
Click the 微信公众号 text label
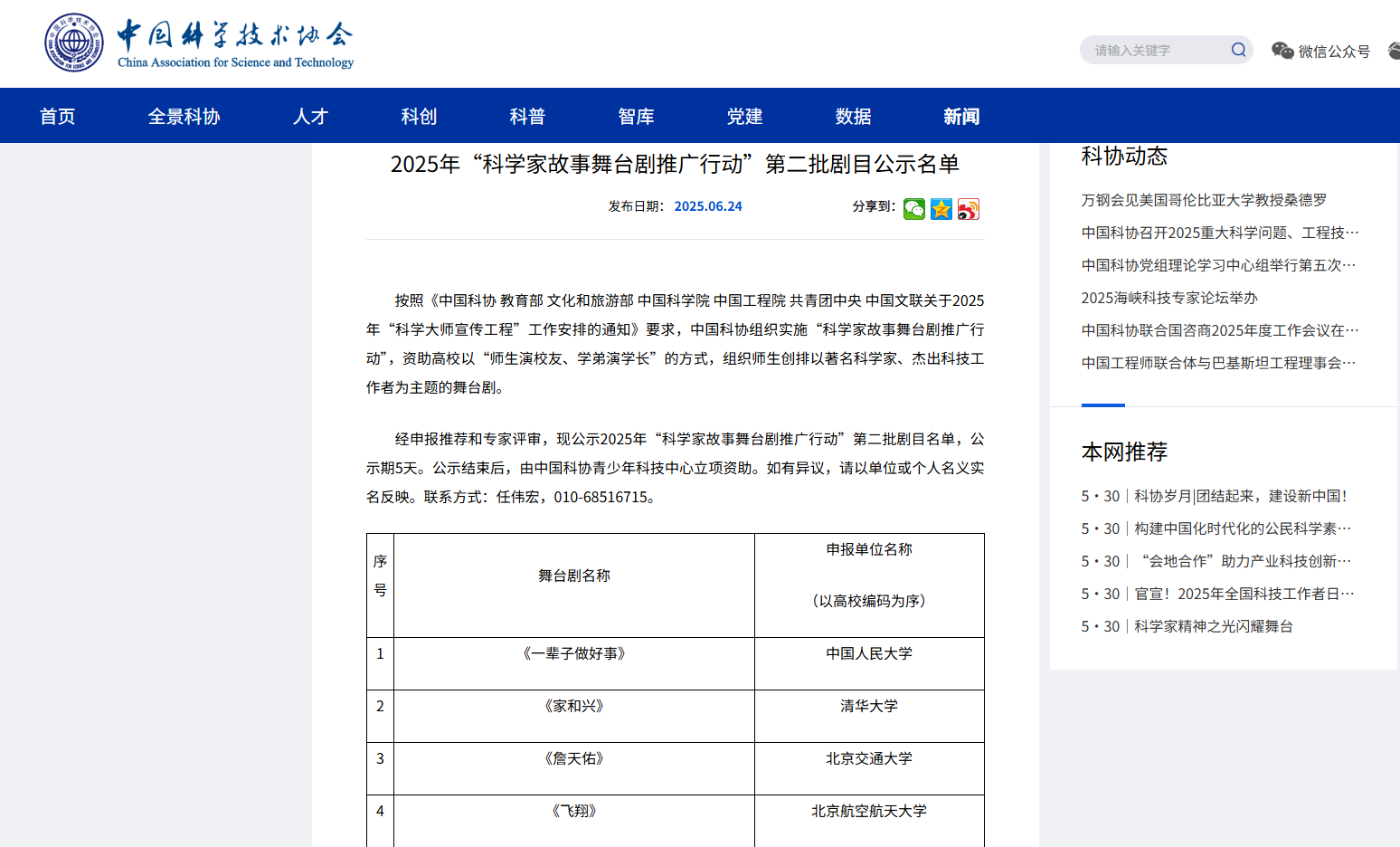tap(1334, 52)
